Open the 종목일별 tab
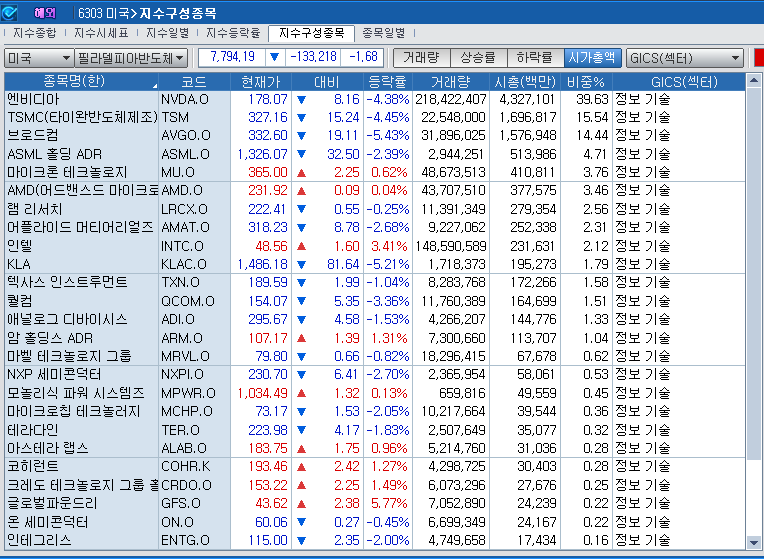This screenshot has width=764, height=559. 384,33
